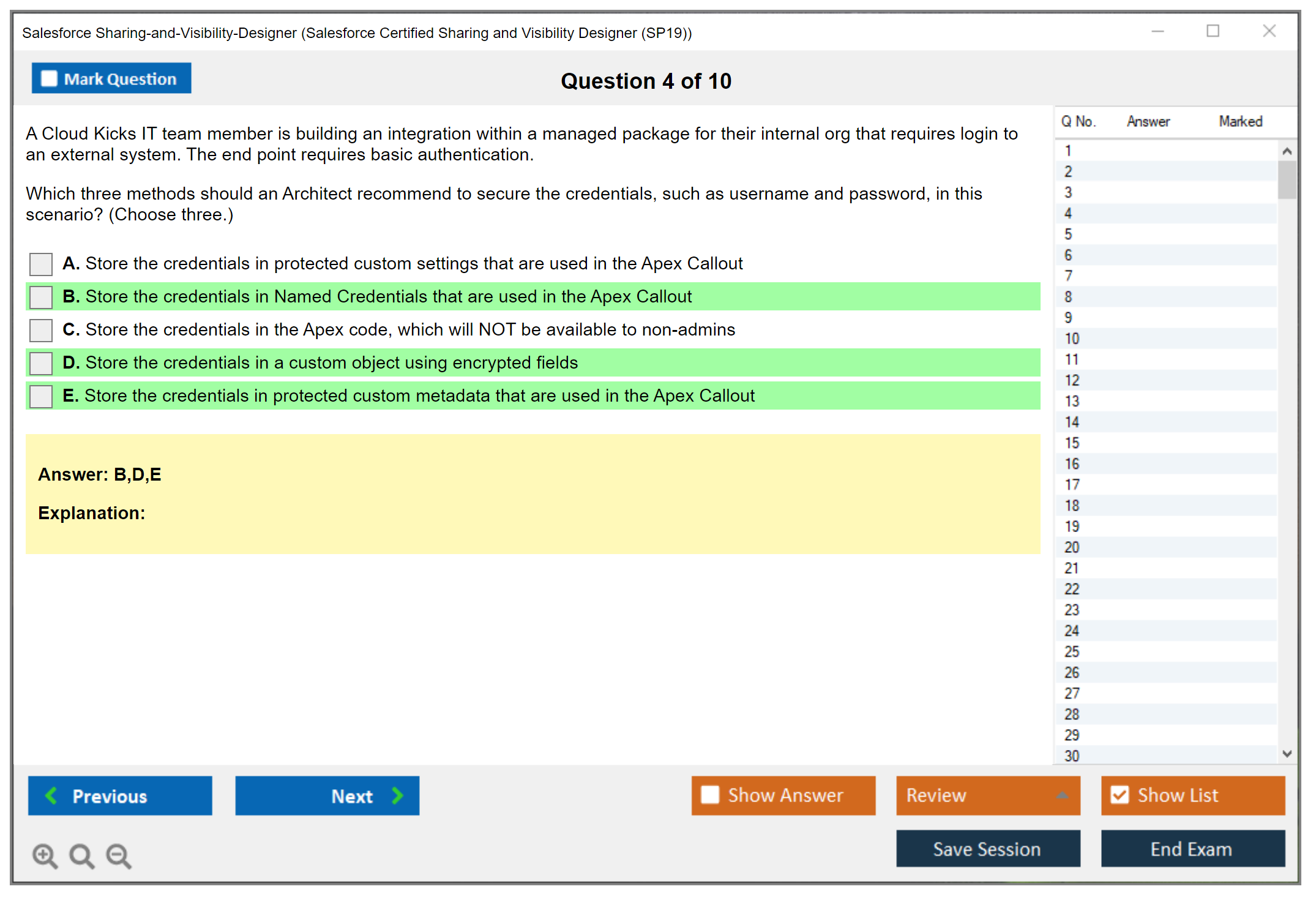Screen dimensions: 1316x900
Task: Click the reset zoom magnifier icon
Action: (81, 856)
